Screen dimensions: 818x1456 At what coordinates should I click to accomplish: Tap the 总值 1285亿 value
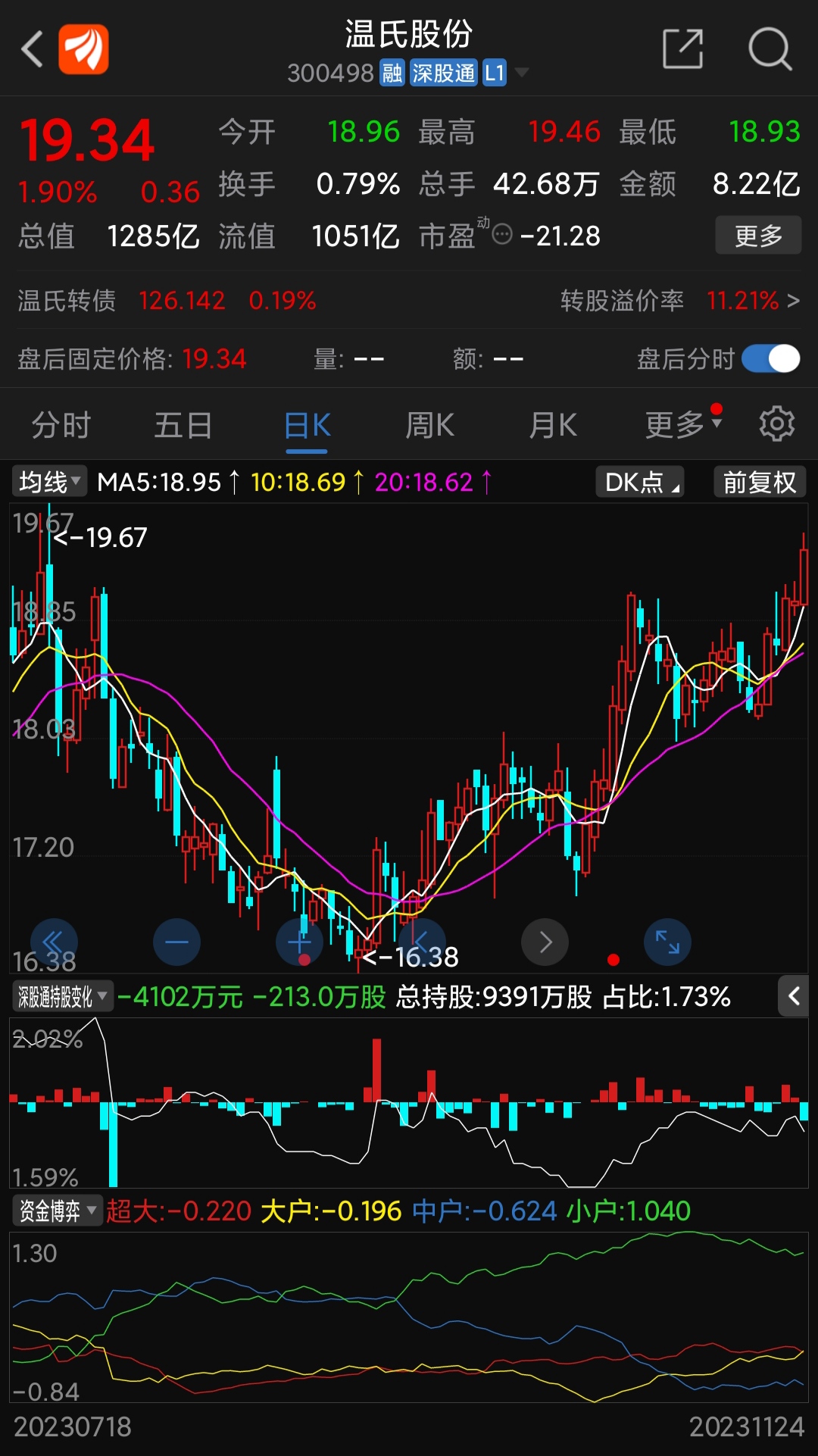[153, 236]
